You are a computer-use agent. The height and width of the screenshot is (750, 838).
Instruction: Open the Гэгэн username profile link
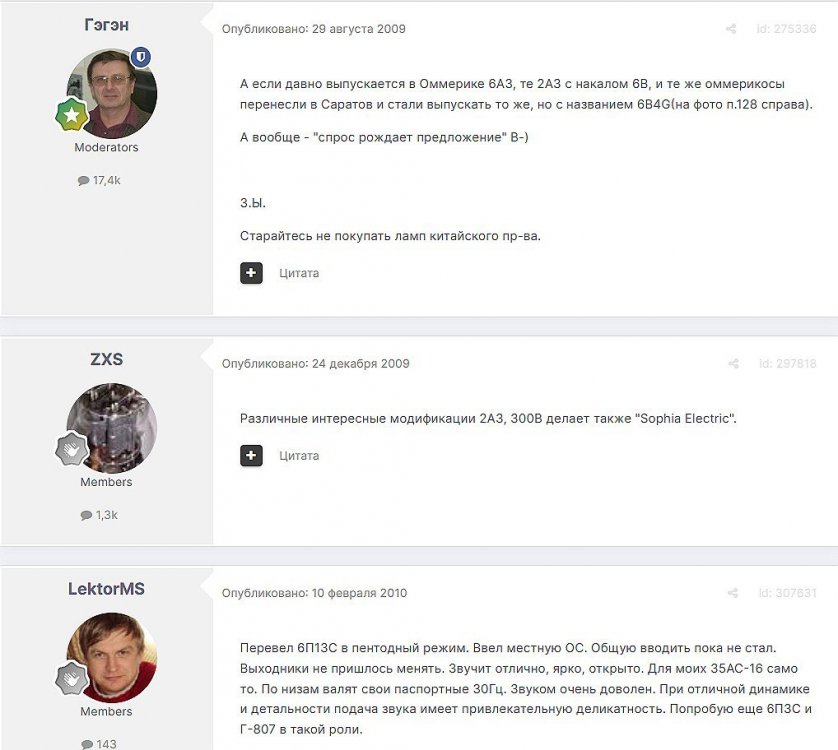(x=106, y=25)
